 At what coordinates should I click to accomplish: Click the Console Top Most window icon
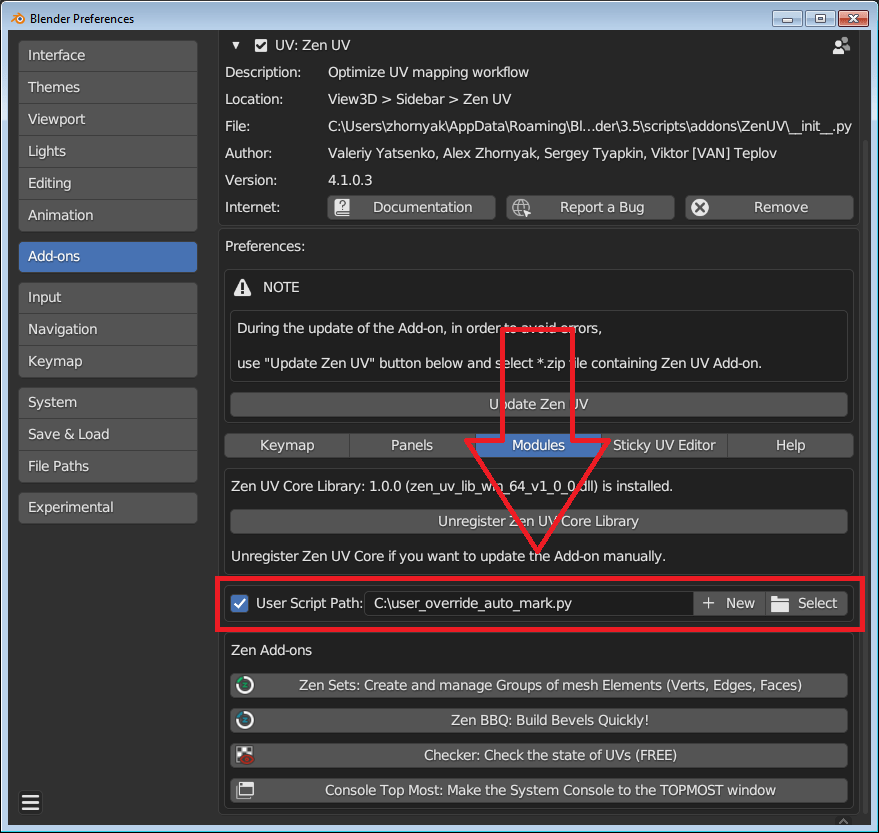coord(246,790)
